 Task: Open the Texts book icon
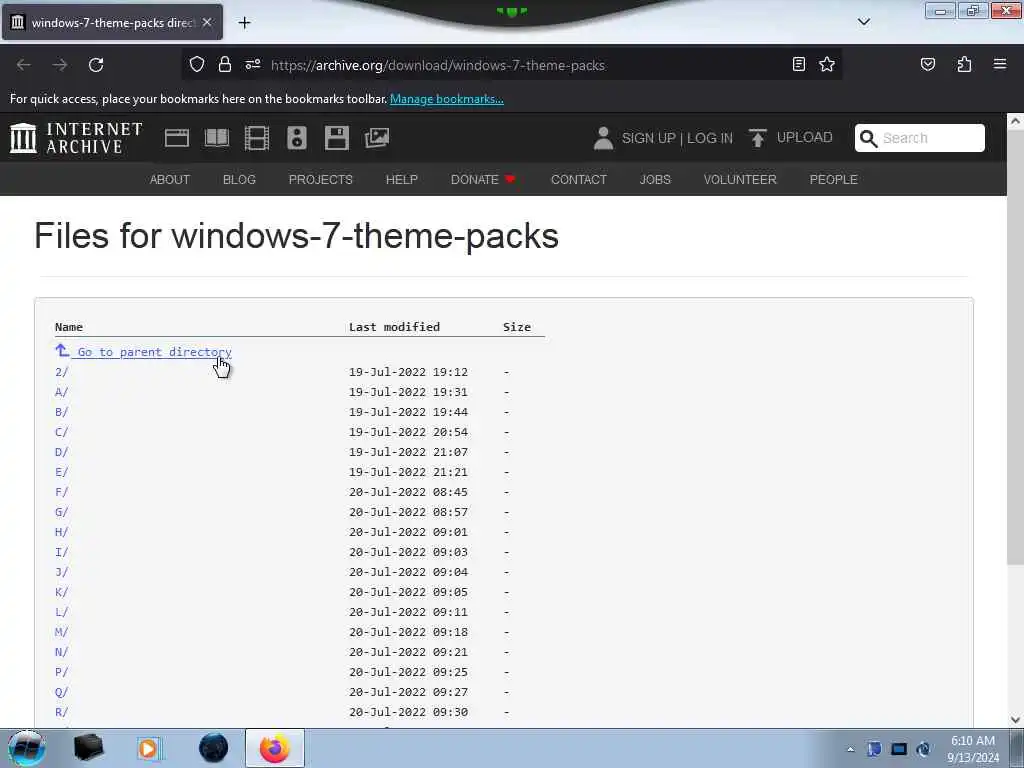click(217, 138)
